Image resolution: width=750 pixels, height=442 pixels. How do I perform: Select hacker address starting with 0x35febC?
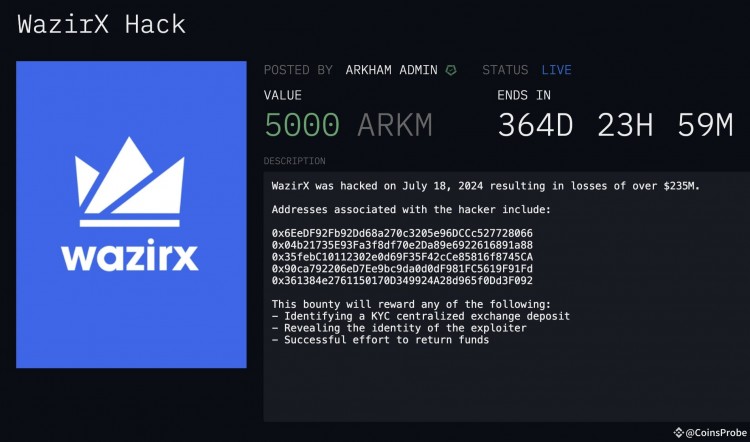402,257
